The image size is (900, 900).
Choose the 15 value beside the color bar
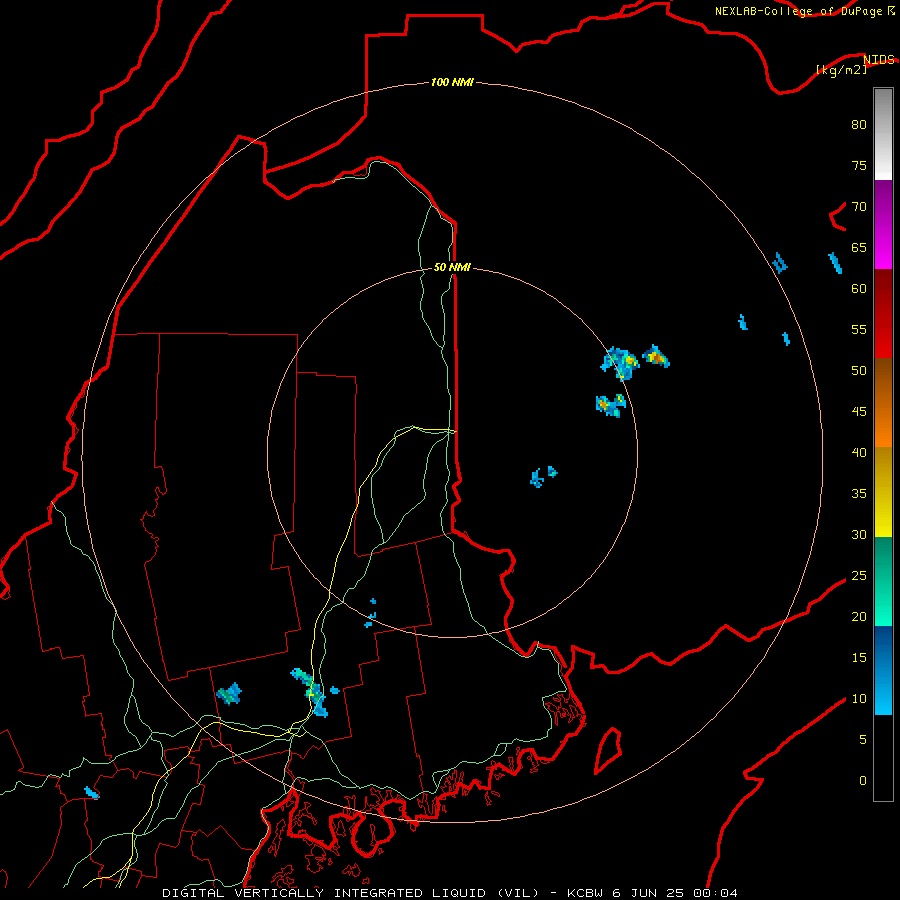tap(859, 657)
